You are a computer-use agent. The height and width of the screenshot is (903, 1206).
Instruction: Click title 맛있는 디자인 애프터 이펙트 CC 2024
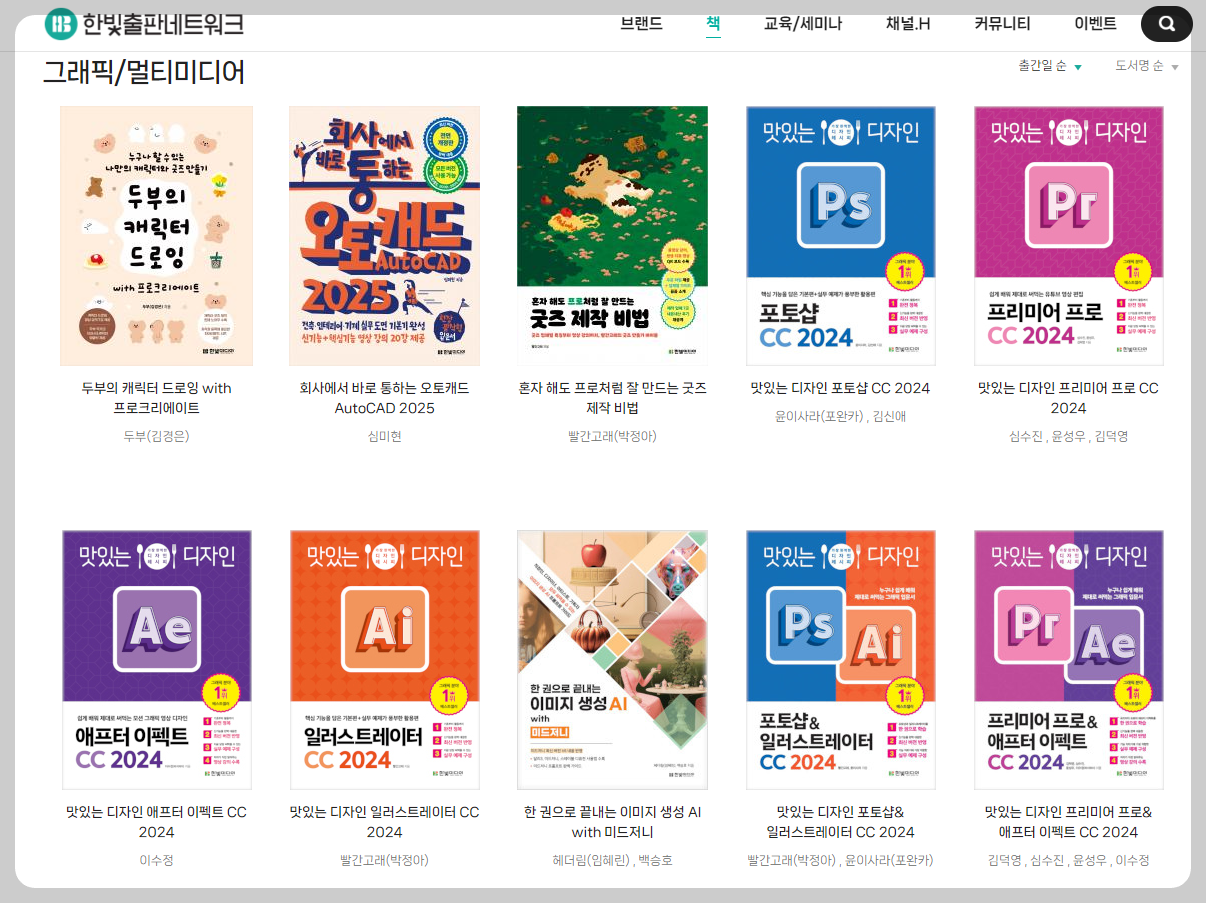click(156, 822)
